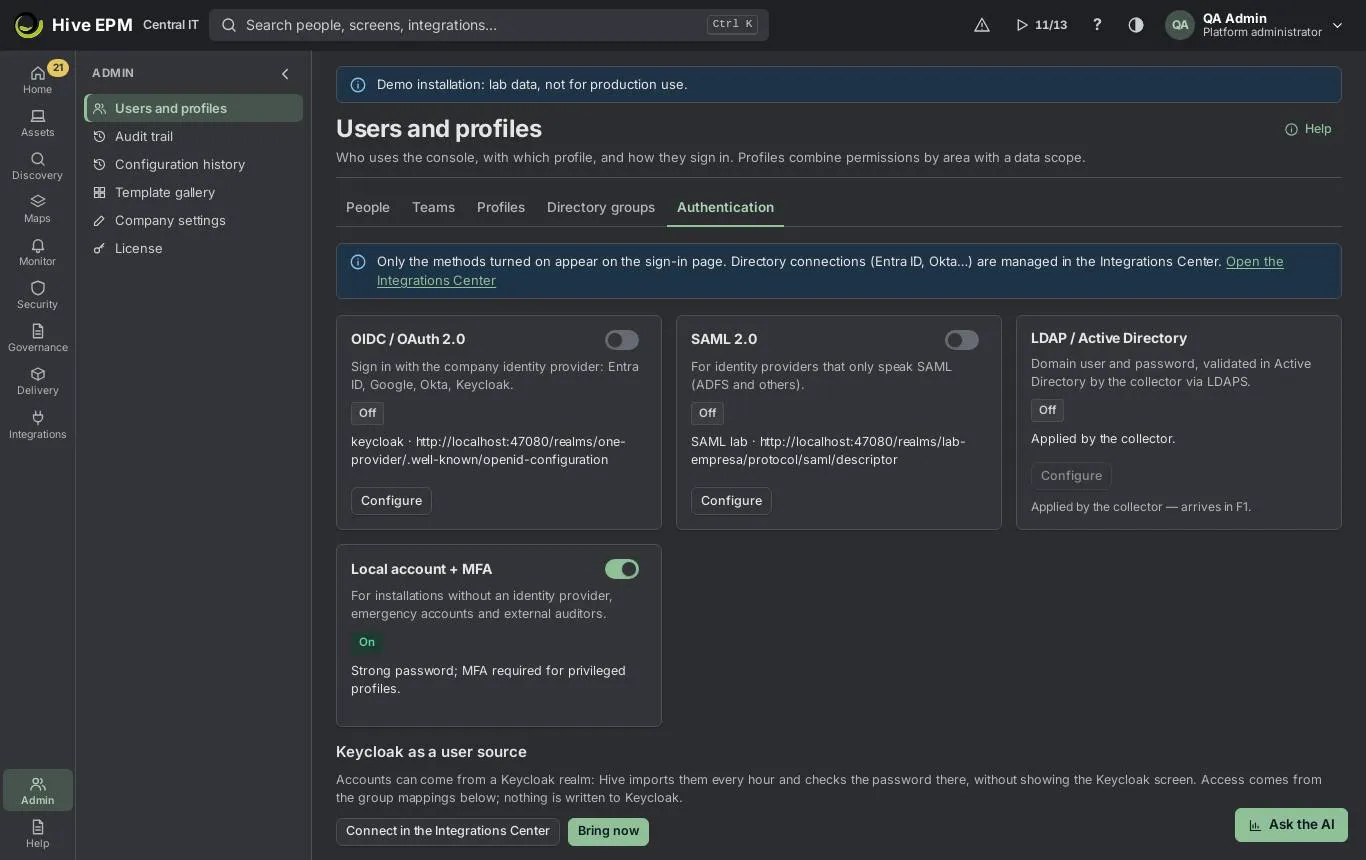
Task: Open Audit trail in the Admin menu
Action: coord(194,136)
